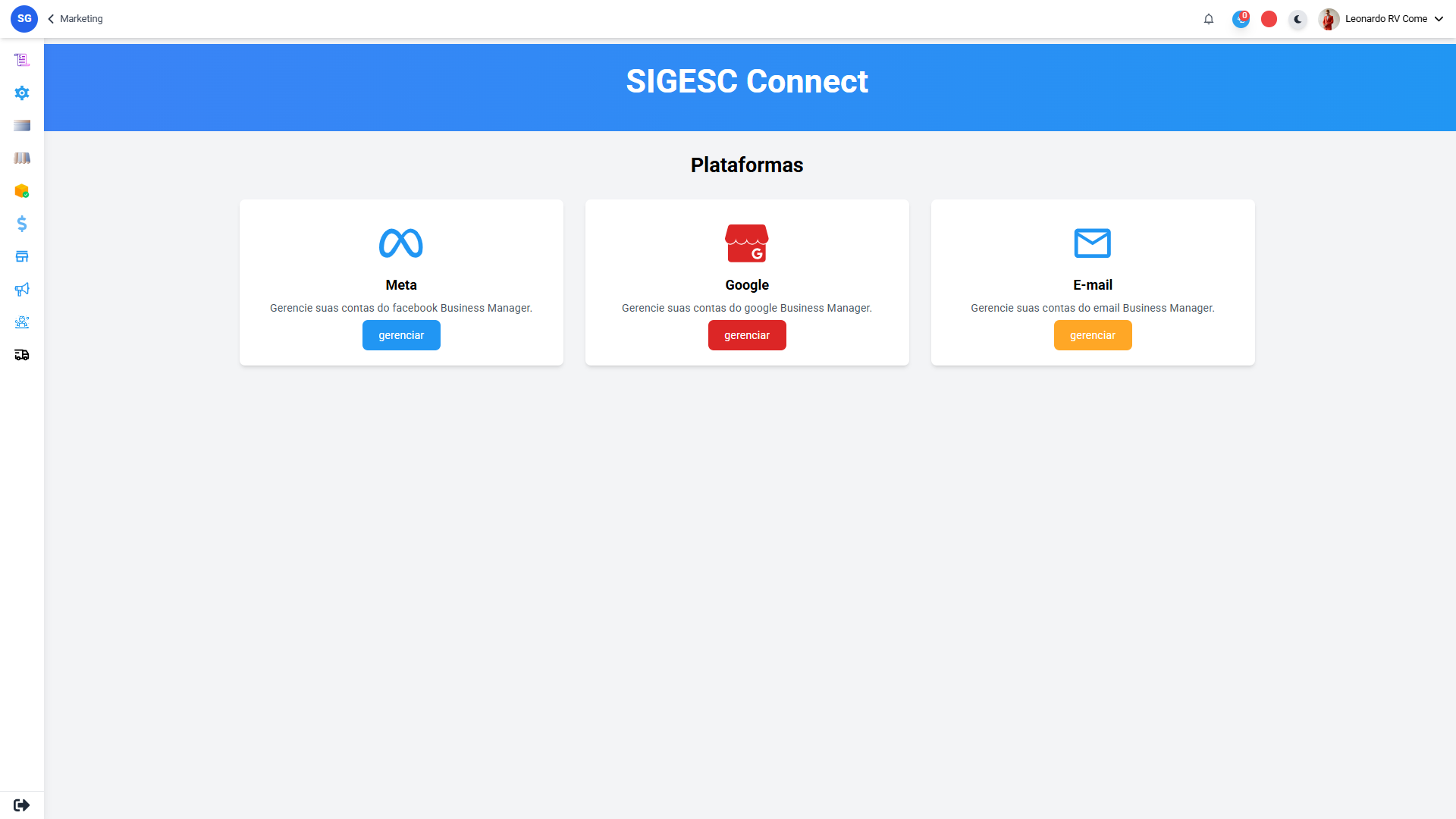Viewport: 1456px width, 819px height.
Task: Click the E-mail card title
Action: [1093, 285]
